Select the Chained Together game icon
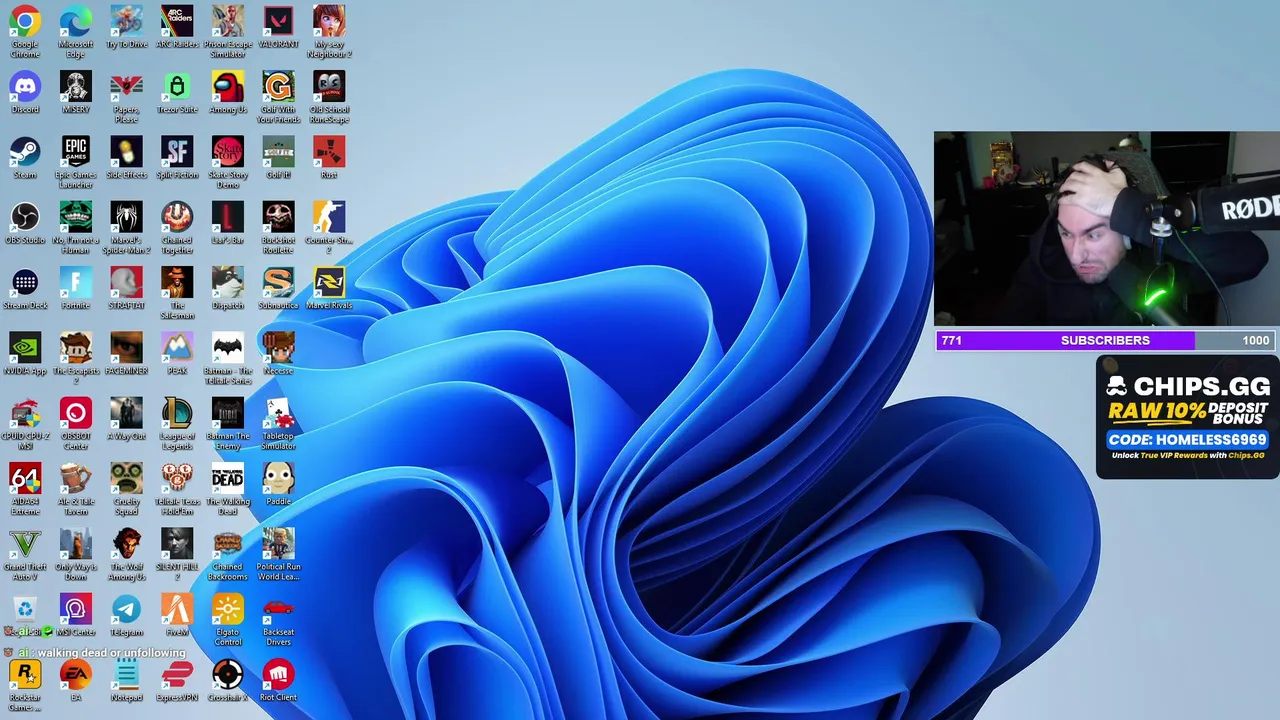 (x=177, y=217)
